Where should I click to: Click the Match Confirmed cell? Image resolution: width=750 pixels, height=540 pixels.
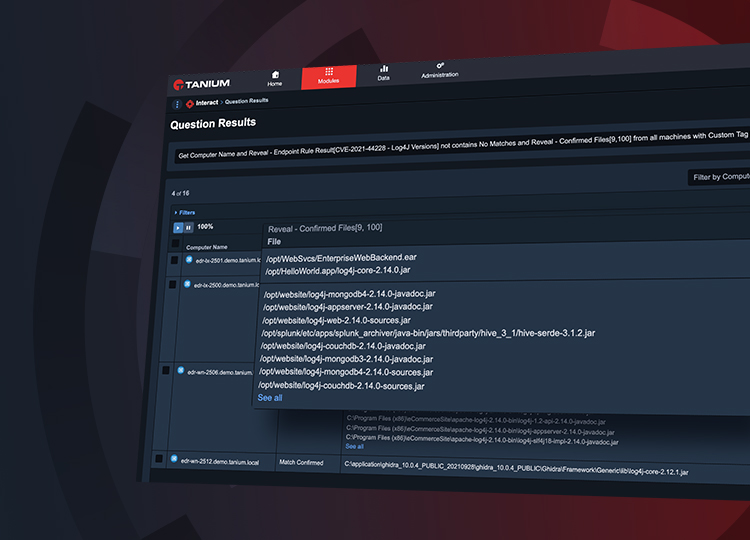coord(301,463)
